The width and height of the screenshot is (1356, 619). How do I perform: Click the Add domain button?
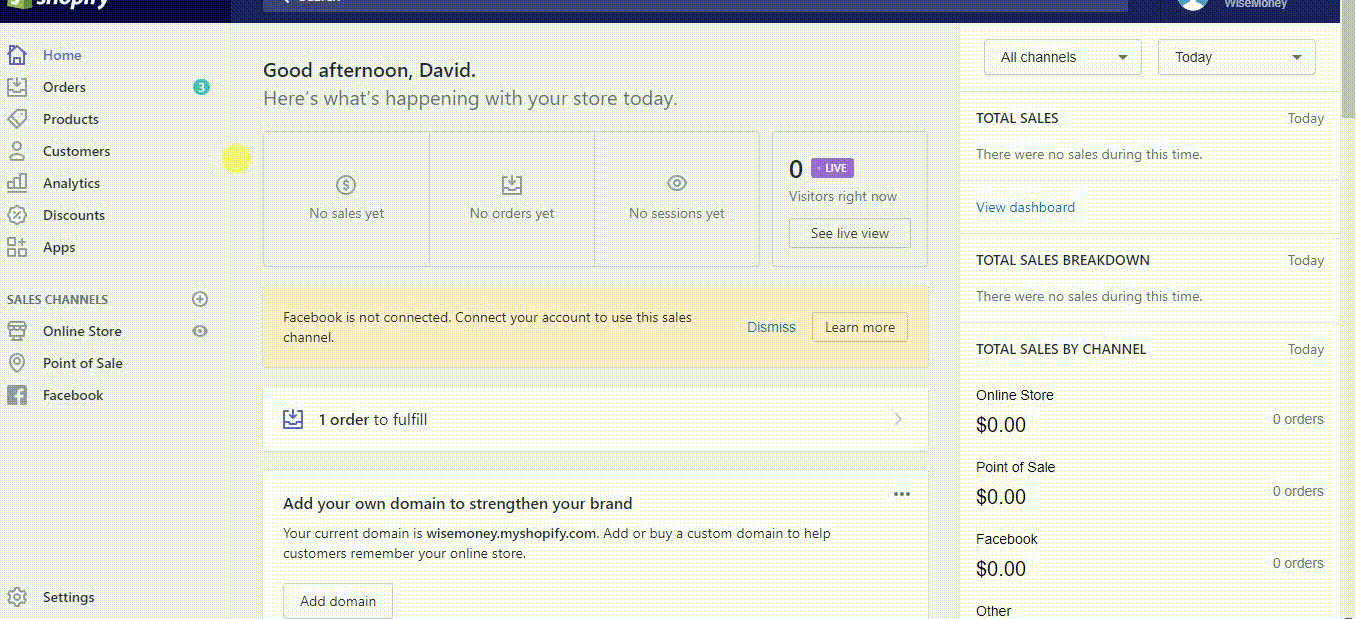(338, 601)
